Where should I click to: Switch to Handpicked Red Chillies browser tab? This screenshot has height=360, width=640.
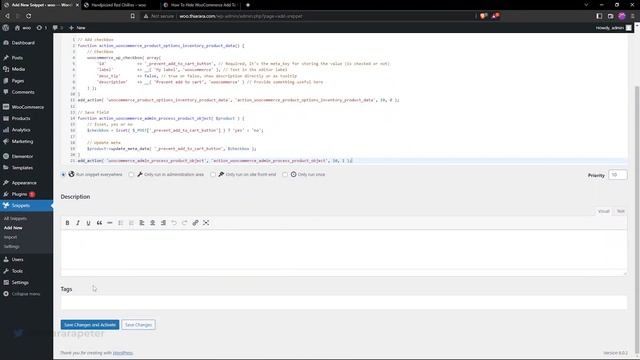point(118,5)
